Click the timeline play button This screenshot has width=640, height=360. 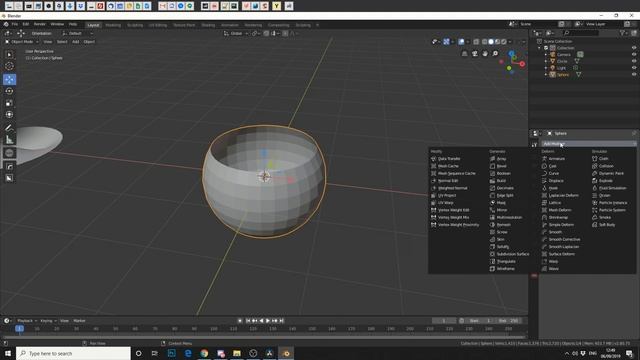click(x=268, y=321)
